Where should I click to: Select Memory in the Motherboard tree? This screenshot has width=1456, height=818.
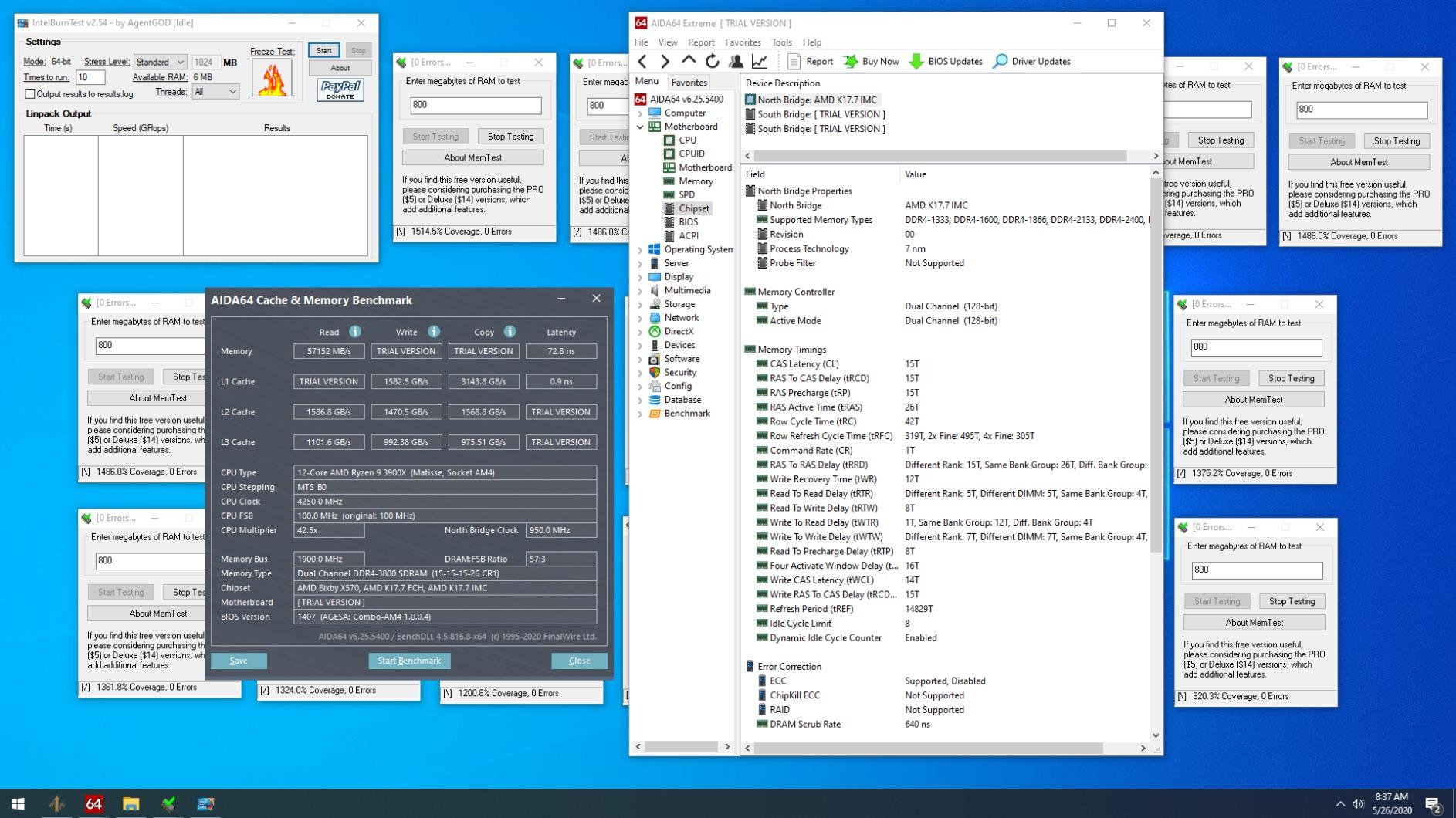[x=696, y=181]
